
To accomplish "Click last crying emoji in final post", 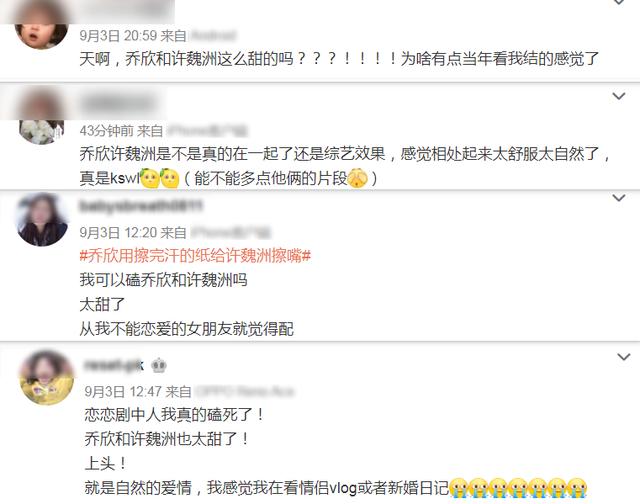I will 577,488.
